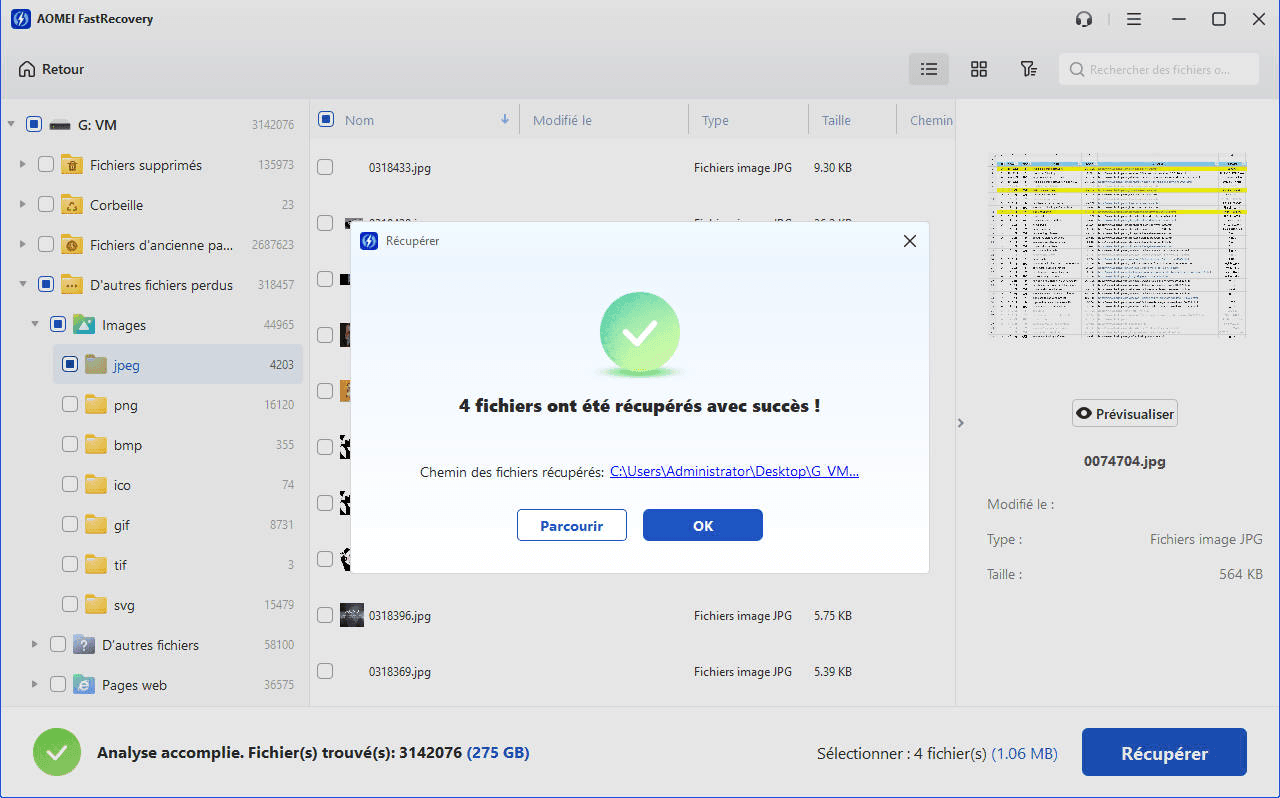Check the box for 0318433.jpg
Screen dimensions: 1280x798
coord(325,168)
